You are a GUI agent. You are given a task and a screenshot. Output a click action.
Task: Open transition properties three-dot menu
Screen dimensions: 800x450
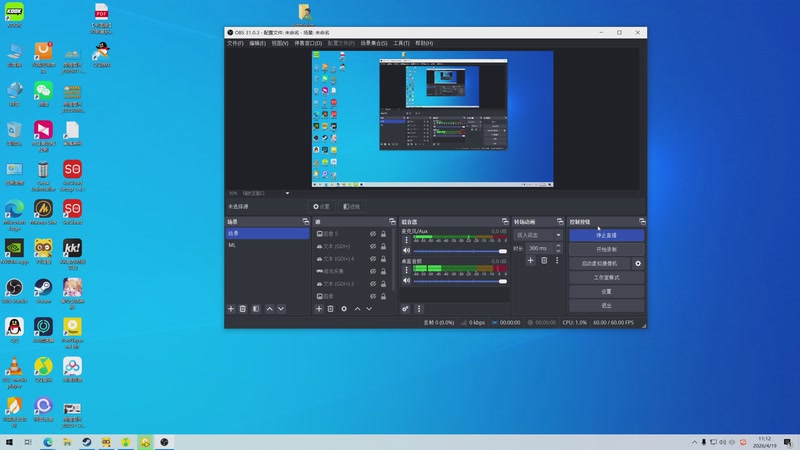[557, 260]
